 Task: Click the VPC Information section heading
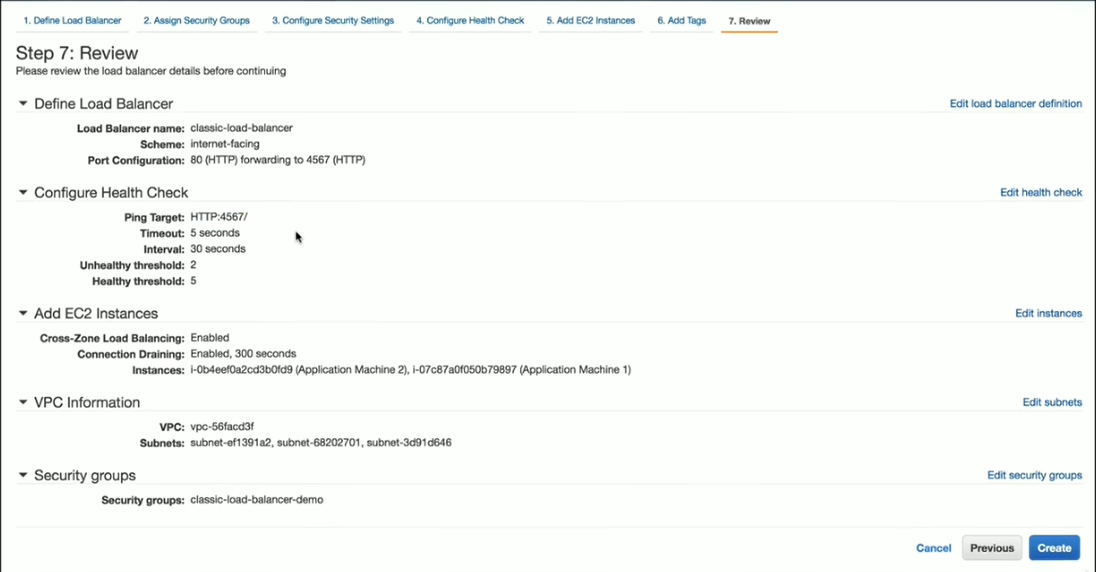tap(87, 402)
